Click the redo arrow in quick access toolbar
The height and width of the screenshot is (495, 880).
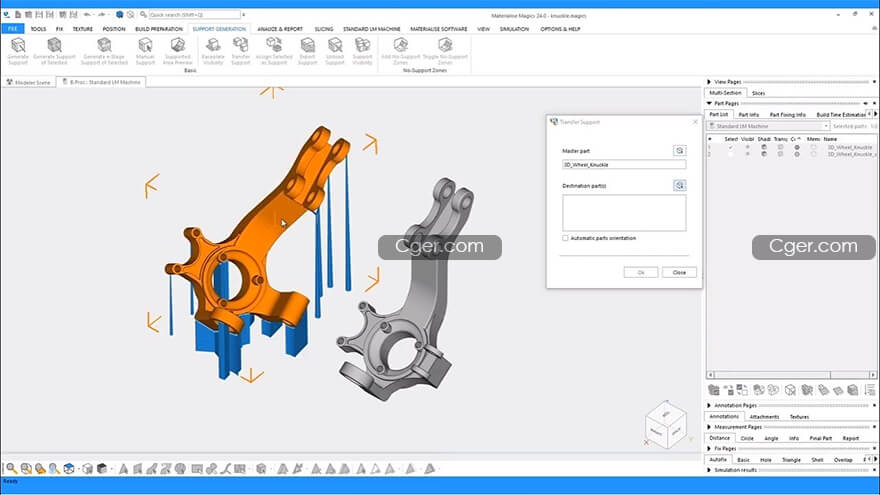102,15
